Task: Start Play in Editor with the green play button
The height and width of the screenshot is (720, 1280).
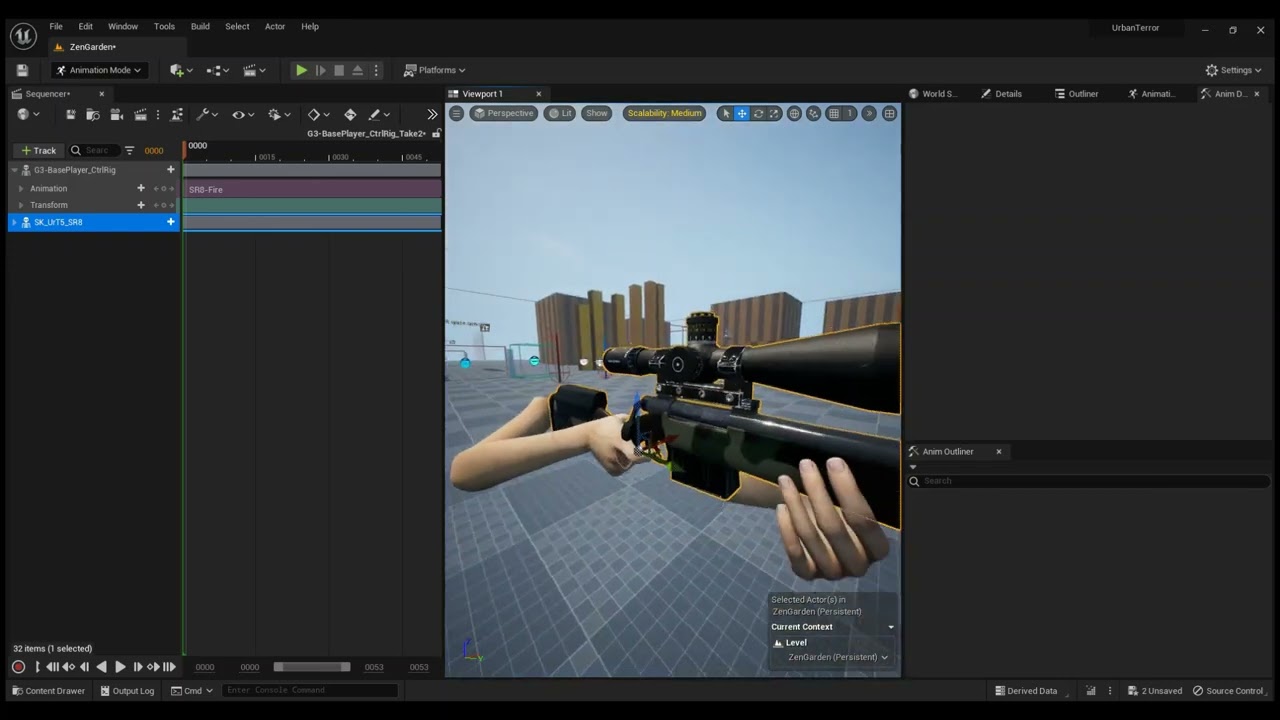Action: (301, 70)
